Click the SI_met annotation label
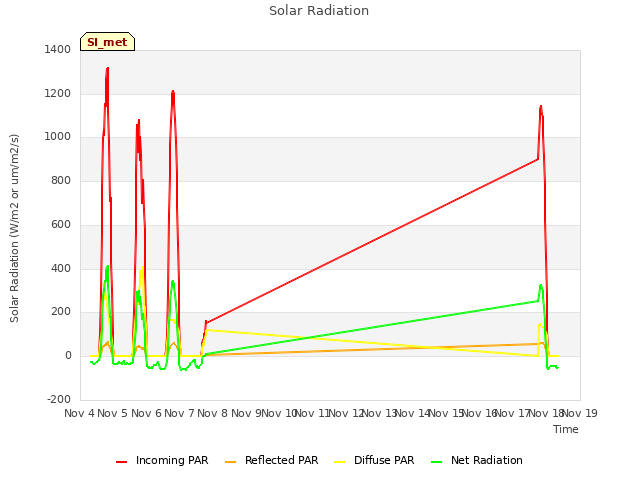 coord(107,42)
